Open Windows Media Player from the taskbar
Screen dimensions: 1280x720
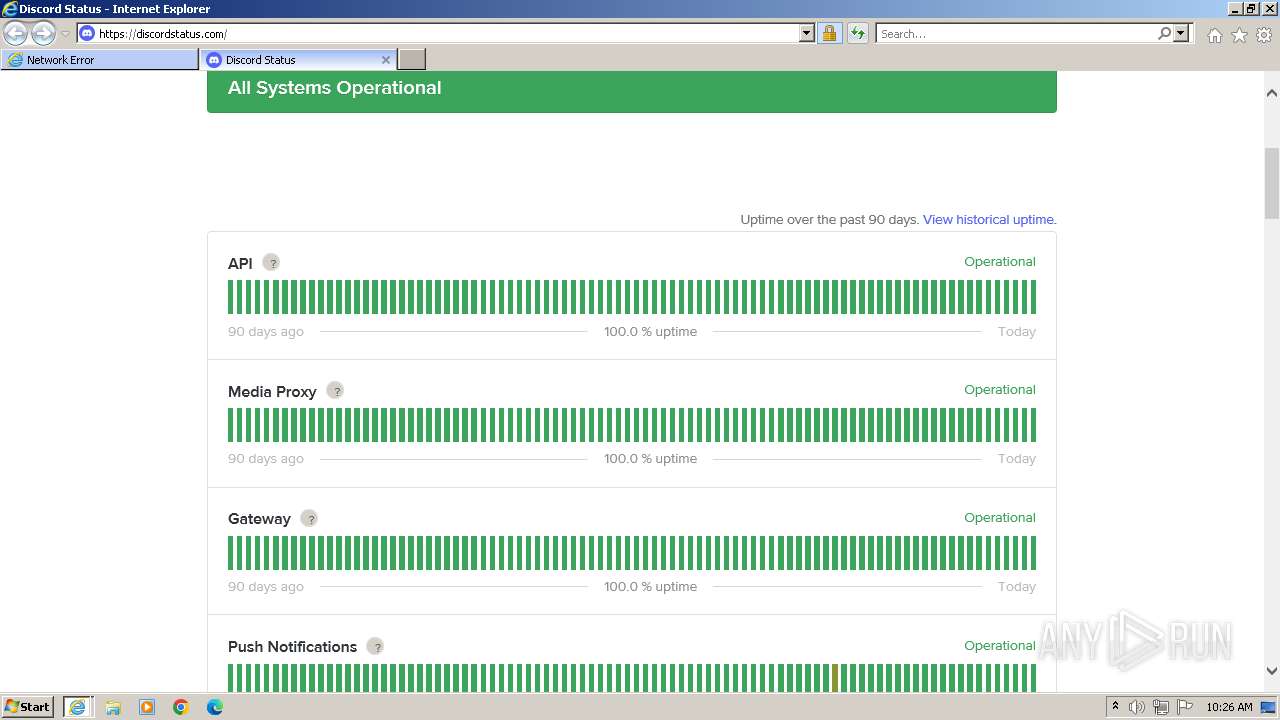[147, 707]
